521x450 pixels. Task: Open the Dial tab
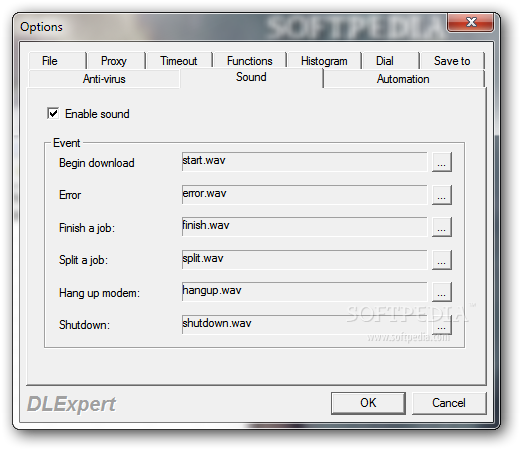390,61
